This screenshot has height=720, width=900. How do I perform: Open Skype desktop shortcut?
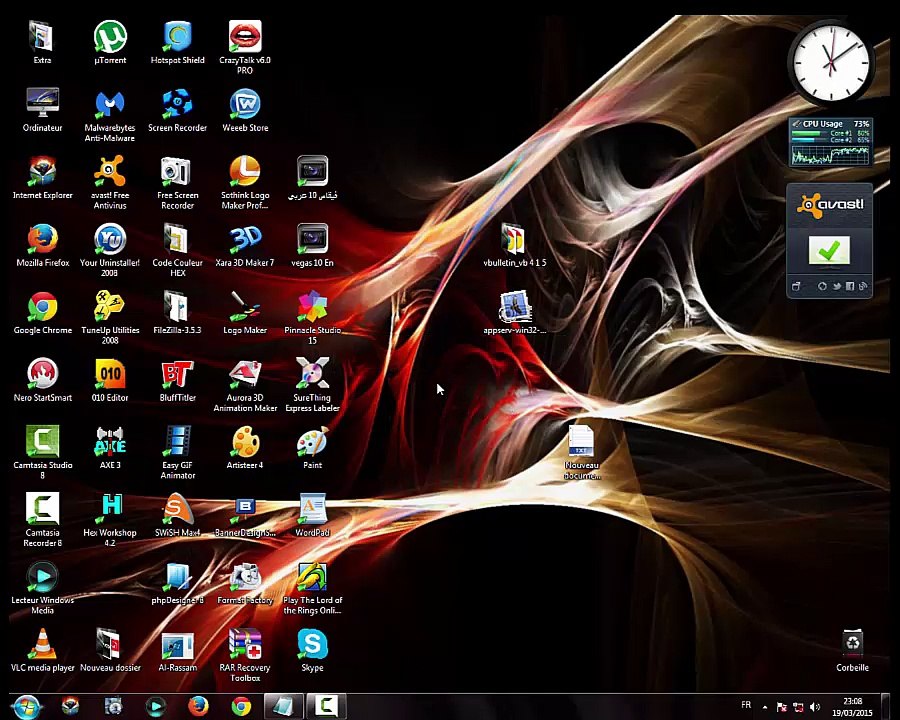(312, 649)
